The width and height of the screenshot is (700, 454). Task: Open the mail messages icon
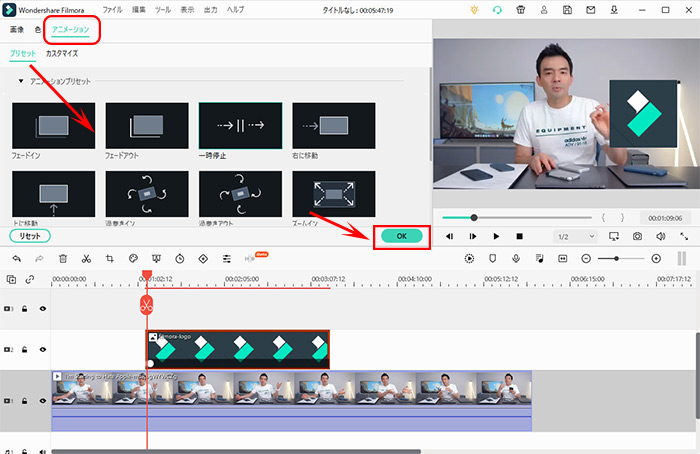coord(591,9)
